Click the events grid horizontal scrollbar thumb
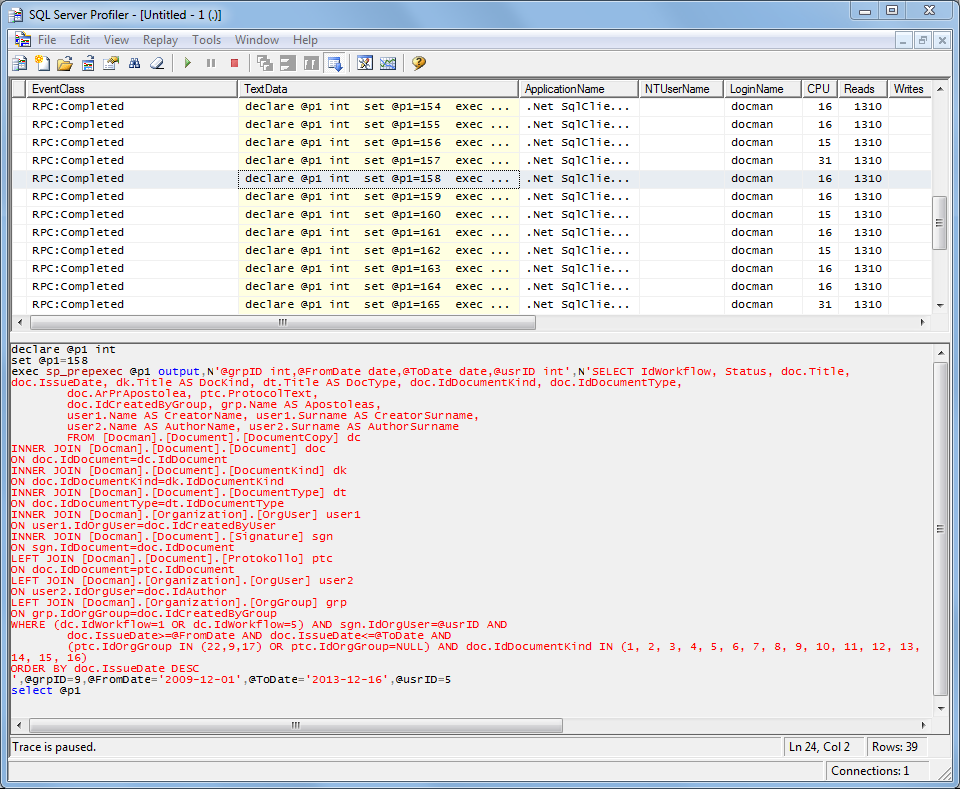960x789 pixels. click(283, 323)
